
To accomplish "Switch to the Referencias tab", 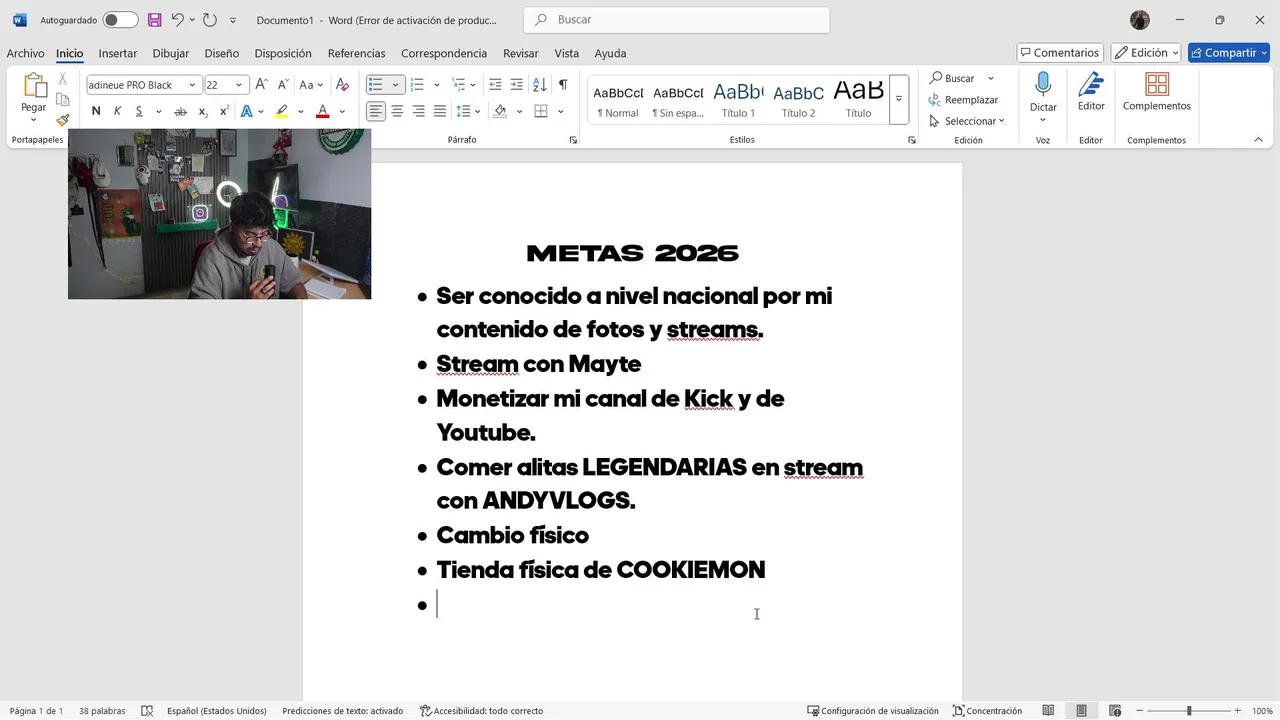I will (x=356, y=53).
